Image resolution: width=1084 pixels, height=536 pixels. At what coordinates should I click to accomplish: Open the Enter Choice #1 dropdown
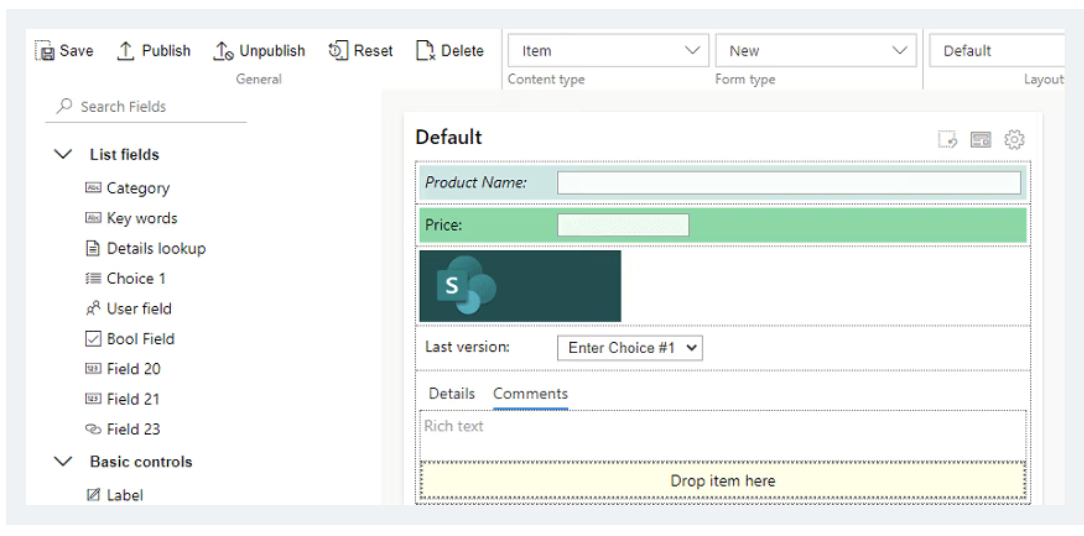630,348
